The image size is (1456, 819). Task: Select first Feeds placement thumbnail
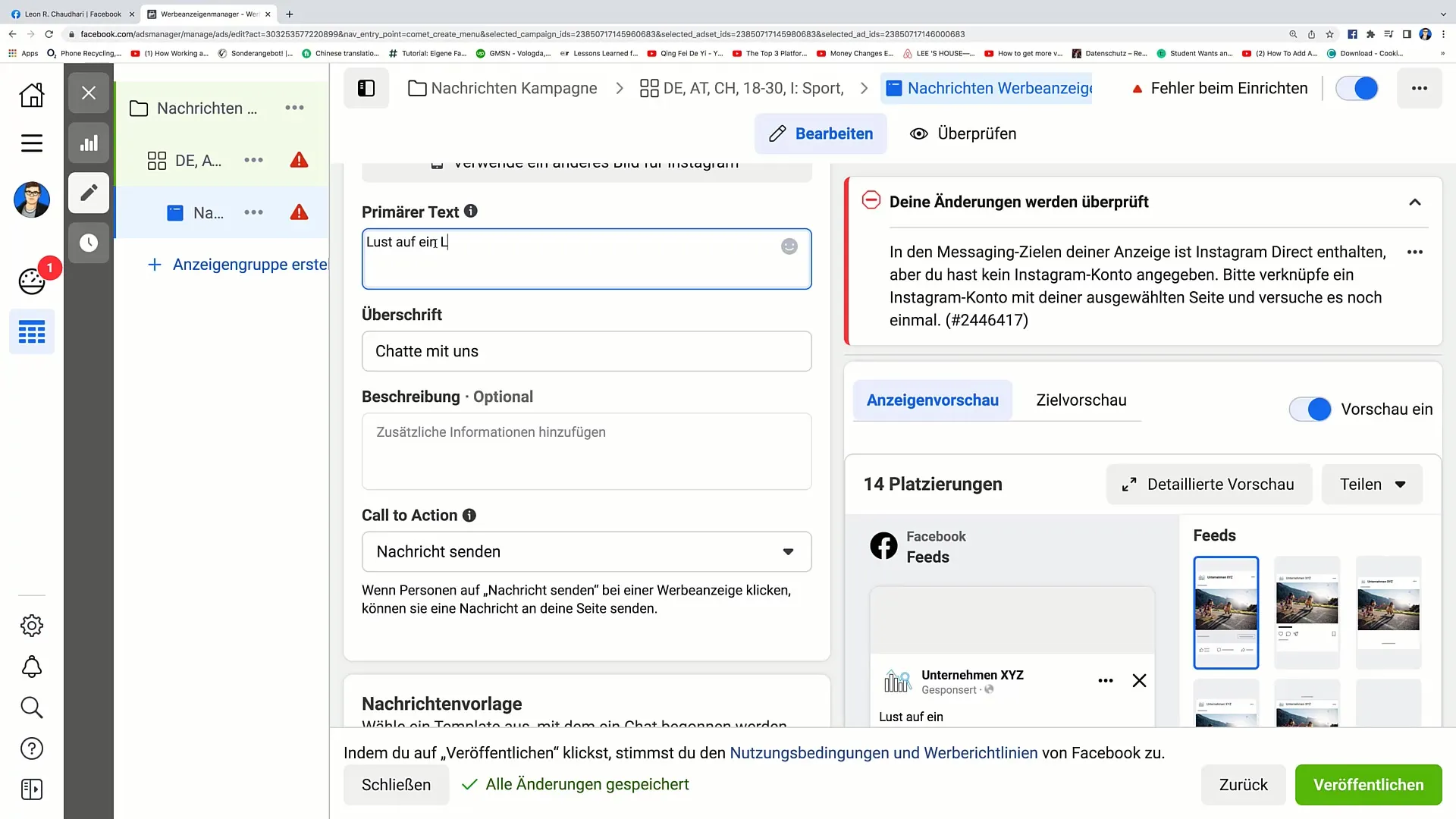pos(1225,613)
